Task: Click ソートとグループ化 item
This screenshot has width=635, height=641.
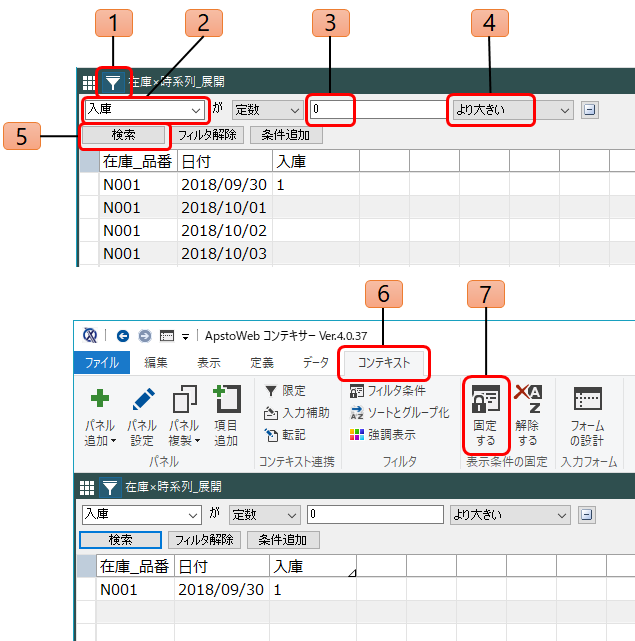Action: click(400, 413)
